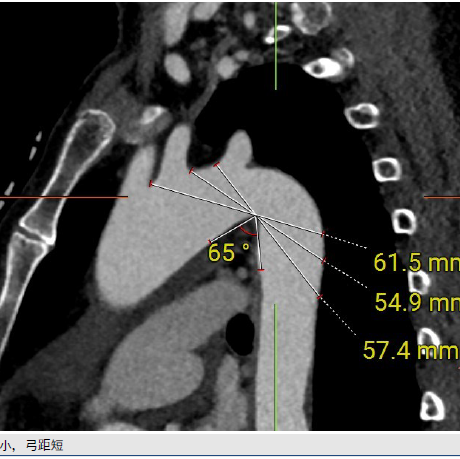This screenshot has width=460, height=459.
Task: Pick the 57.4 mm measurement label
Action: pyautogui.click(x=411, y=350)
